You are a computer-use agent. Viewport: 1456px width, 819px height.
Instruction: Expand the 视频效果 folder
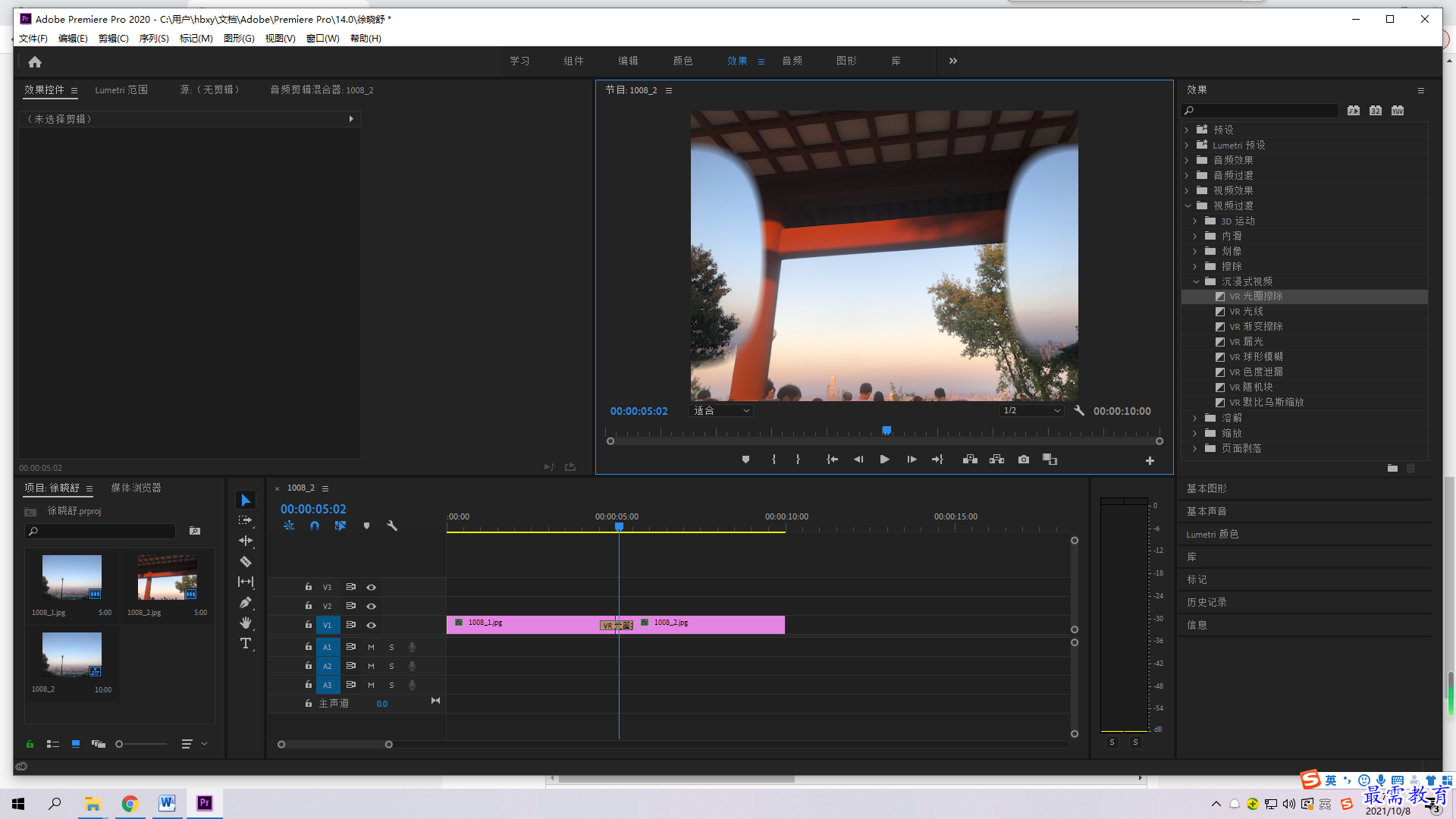[x=1187, y=190]
